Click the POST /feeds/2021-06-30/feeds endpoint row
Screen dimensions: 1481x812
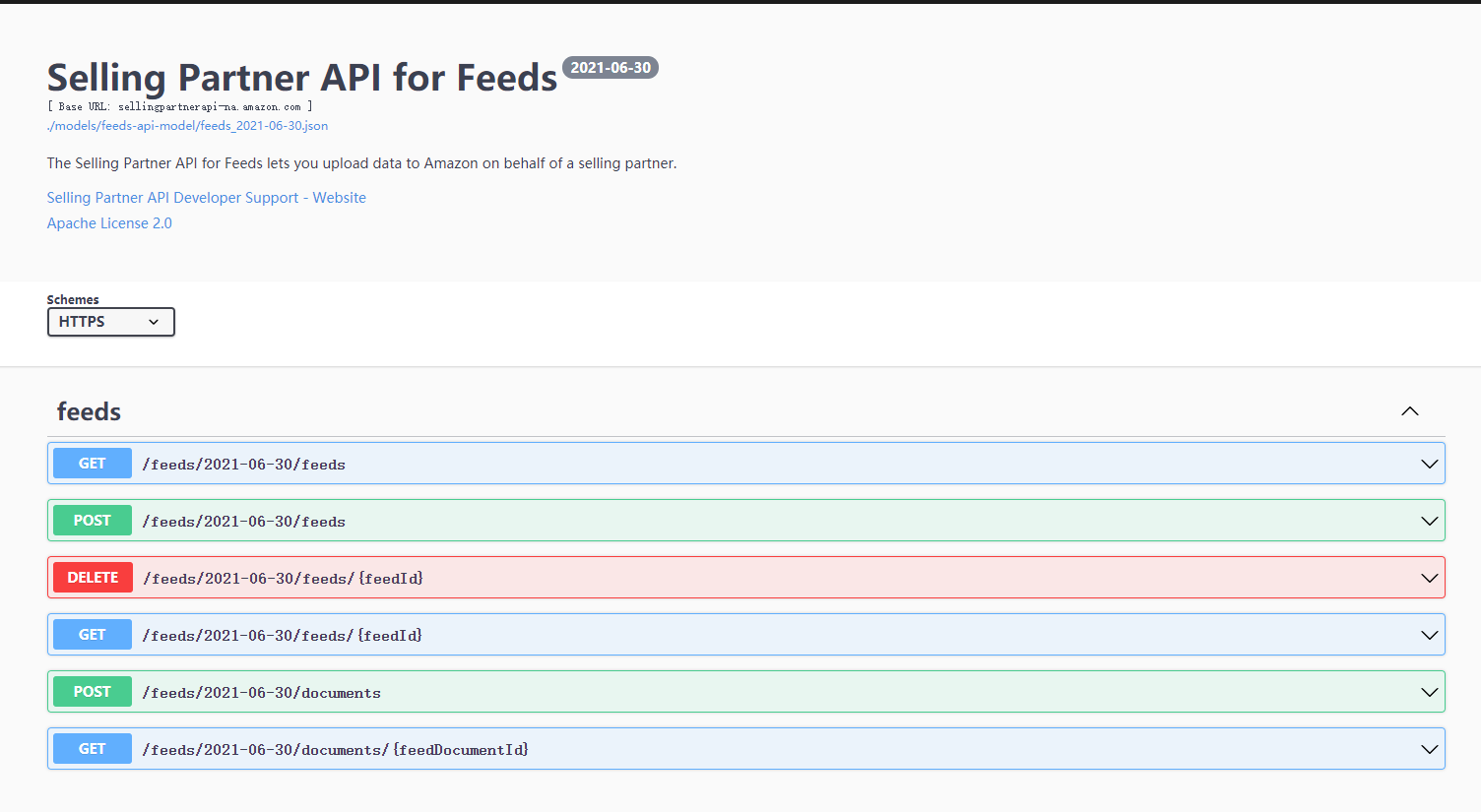[689, 520]
